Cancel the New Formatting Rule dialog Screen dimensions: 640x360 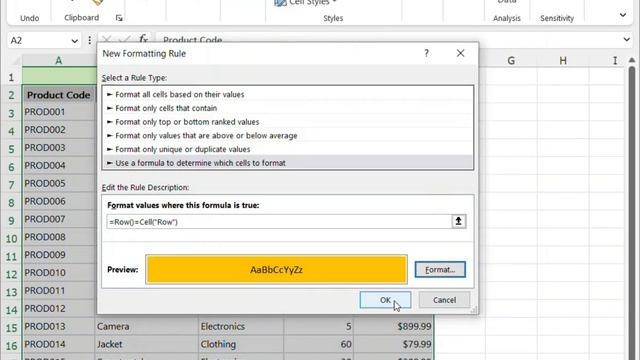pos(444,300)
